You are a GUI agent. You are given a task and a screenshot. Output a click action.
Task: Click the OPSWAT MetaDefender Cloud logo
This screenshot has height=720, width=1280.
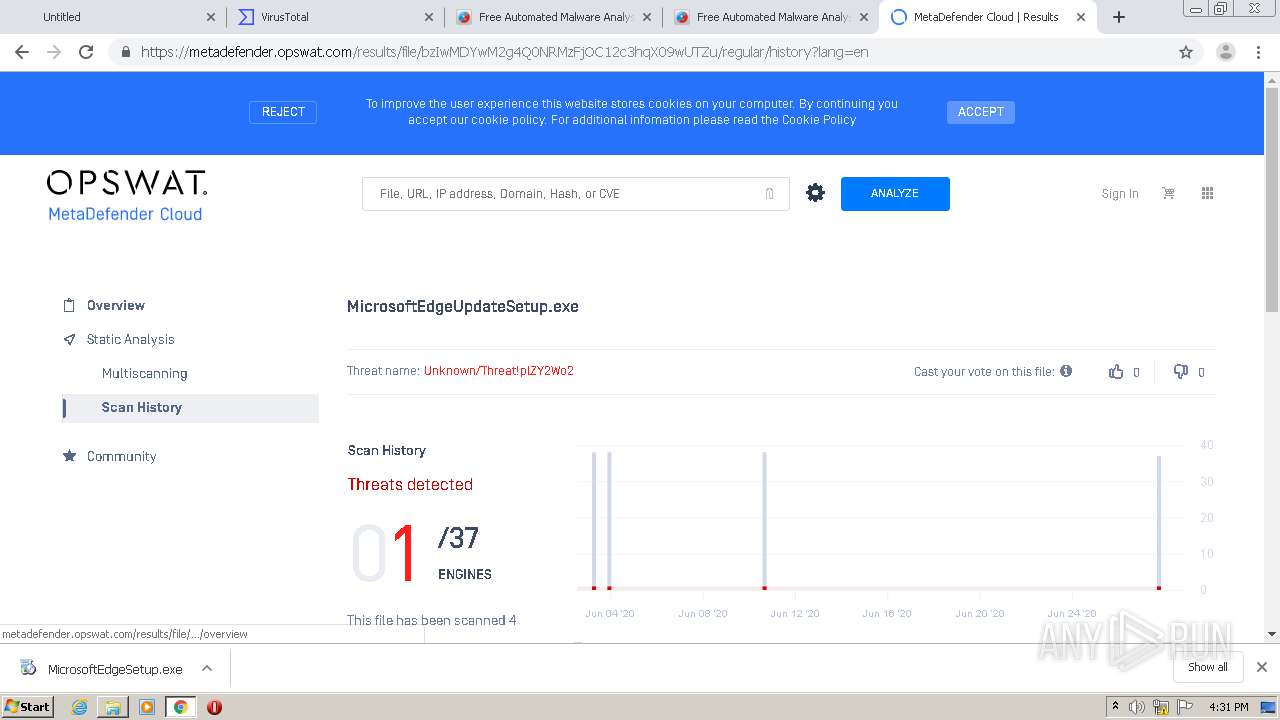click(x=126, y=196)
